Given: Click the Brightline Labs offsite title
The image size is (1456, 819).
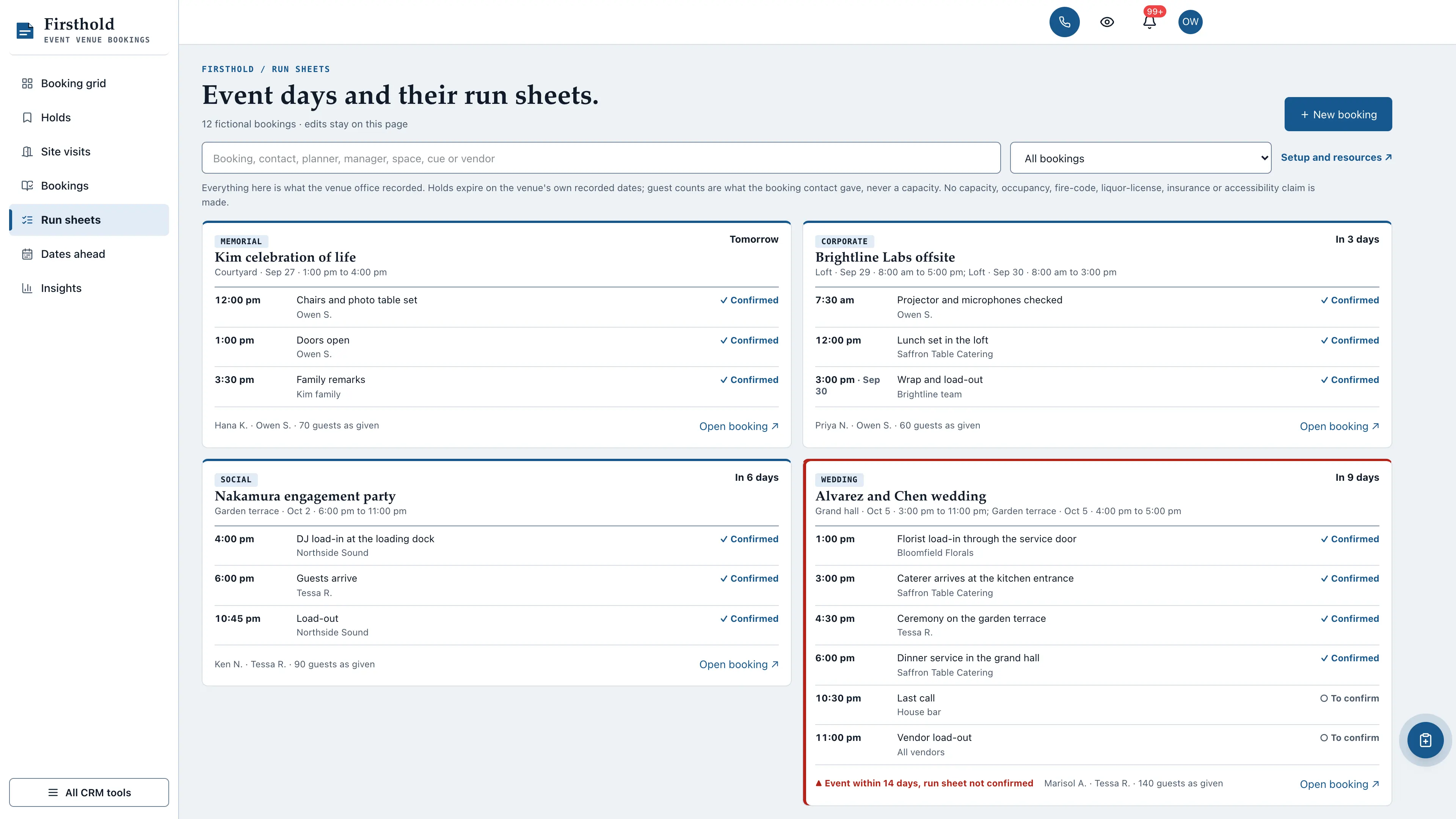Looking at the screenshot, I should coord(885,257).
